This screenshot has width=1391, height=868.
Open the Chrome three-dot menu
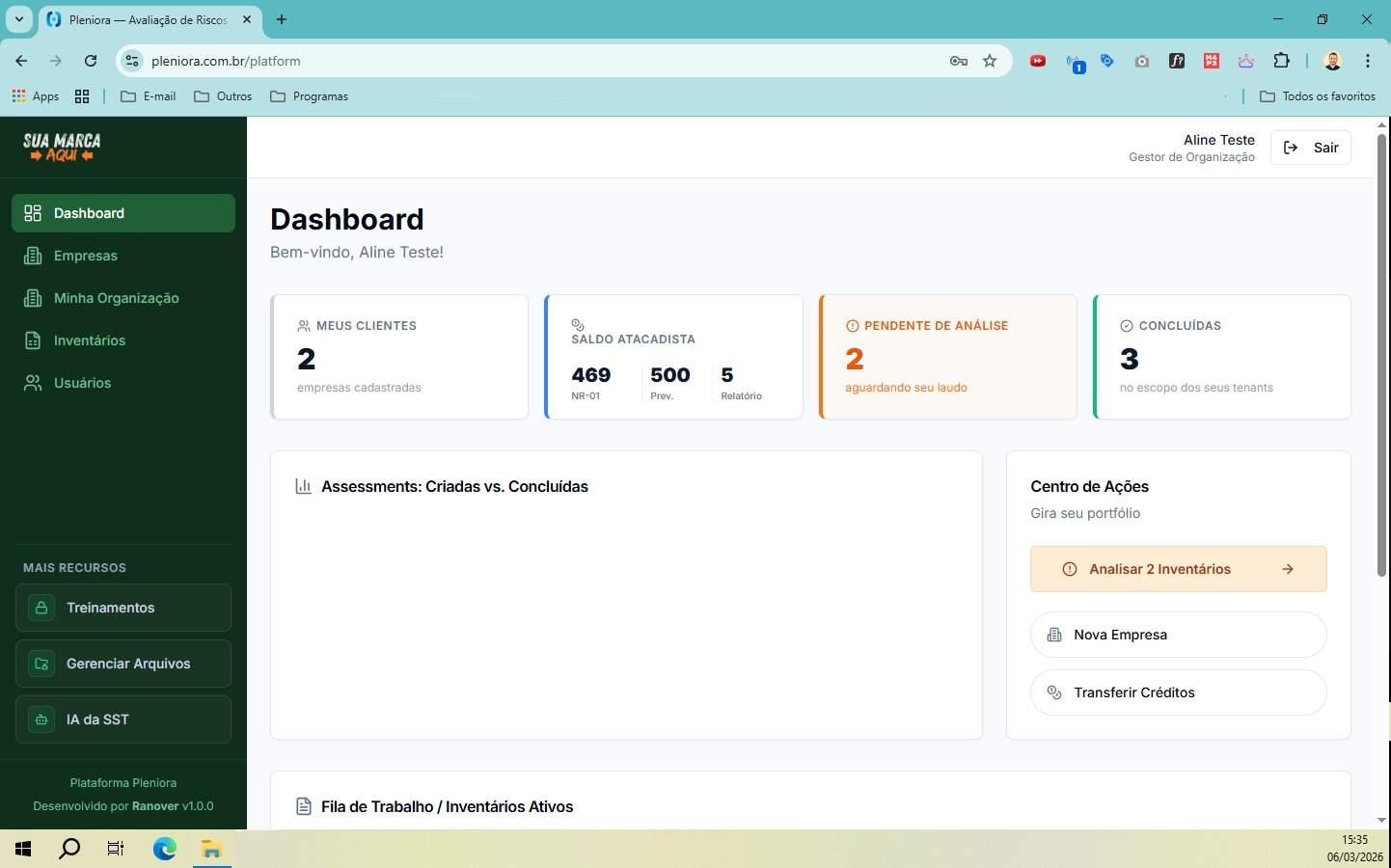[x=1367, y=61]
